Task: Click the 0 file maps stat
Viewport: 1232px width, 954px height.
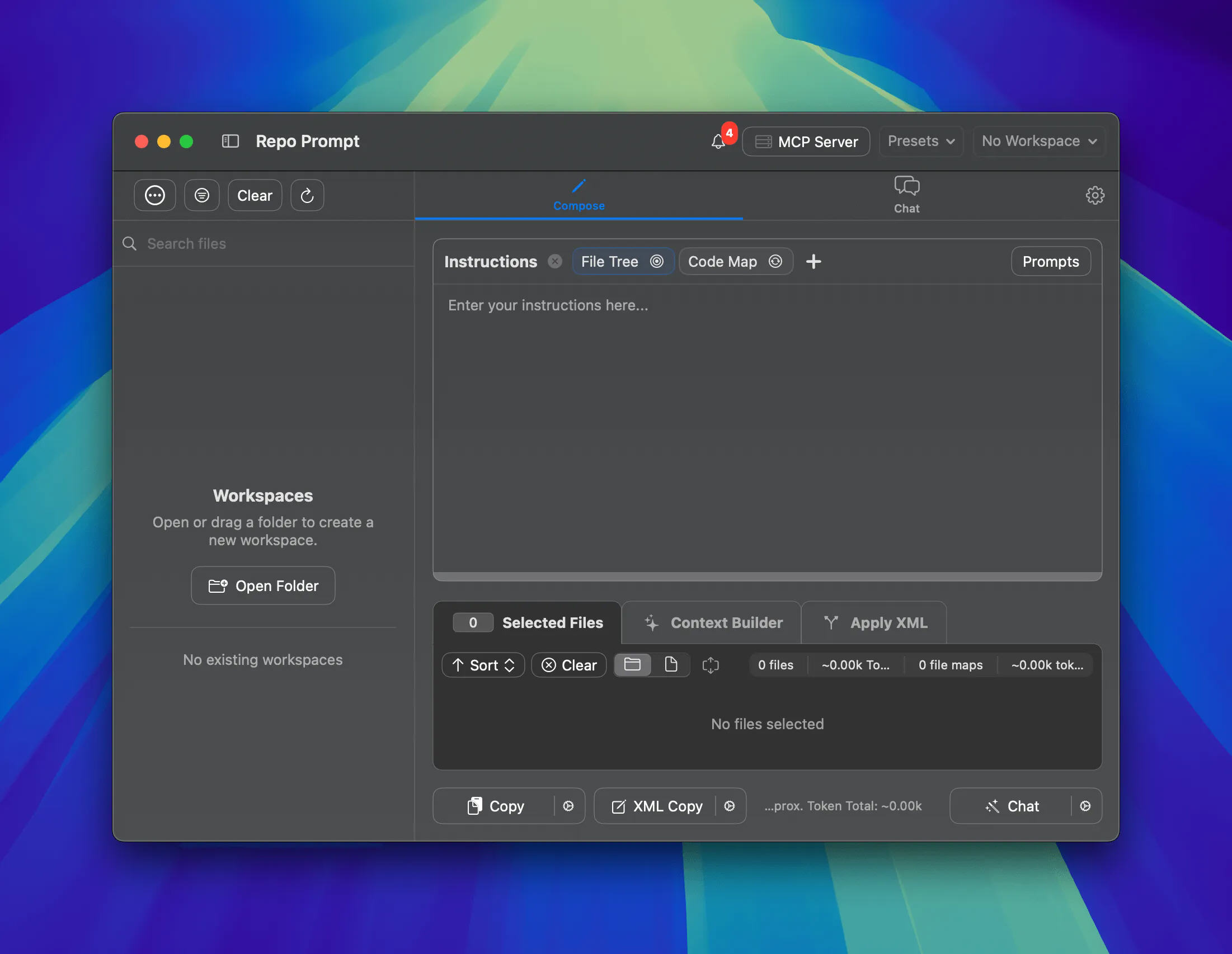Action: click(x=951, y=665)
